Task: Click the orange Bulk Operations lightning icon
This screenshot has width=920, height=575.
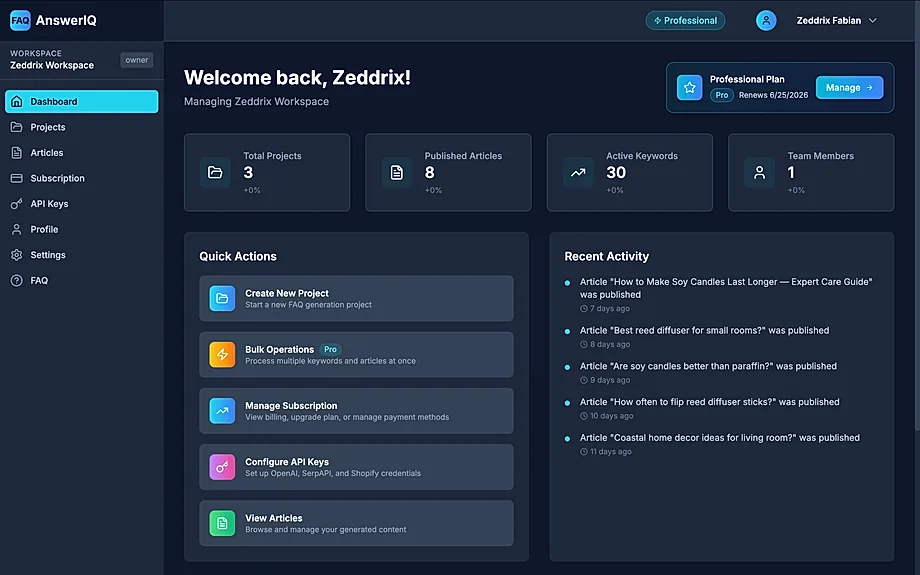Action: 222,354
